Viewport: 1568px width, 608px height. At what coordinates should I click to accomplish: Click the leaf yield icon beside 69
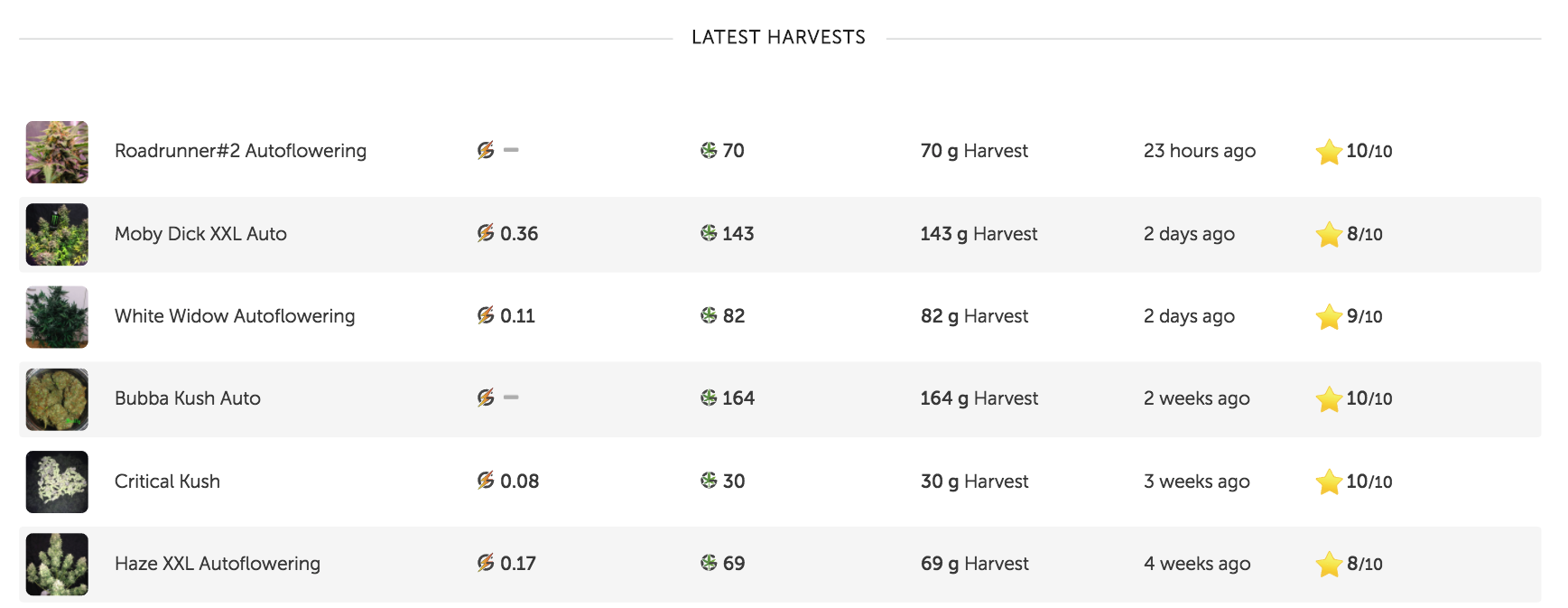click(x=709, y=563)
